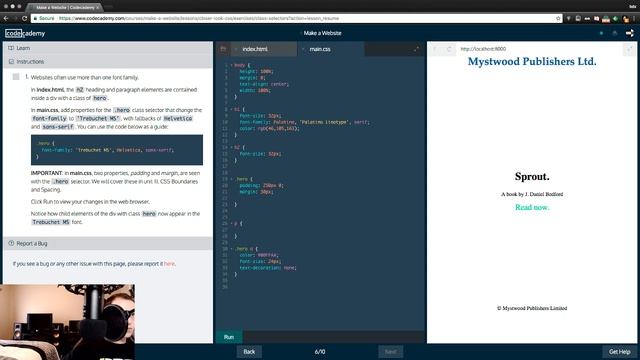The height and width of the screenshot is (360, 640).
Task: Open the Get Help button
Action: click(620, 352)
